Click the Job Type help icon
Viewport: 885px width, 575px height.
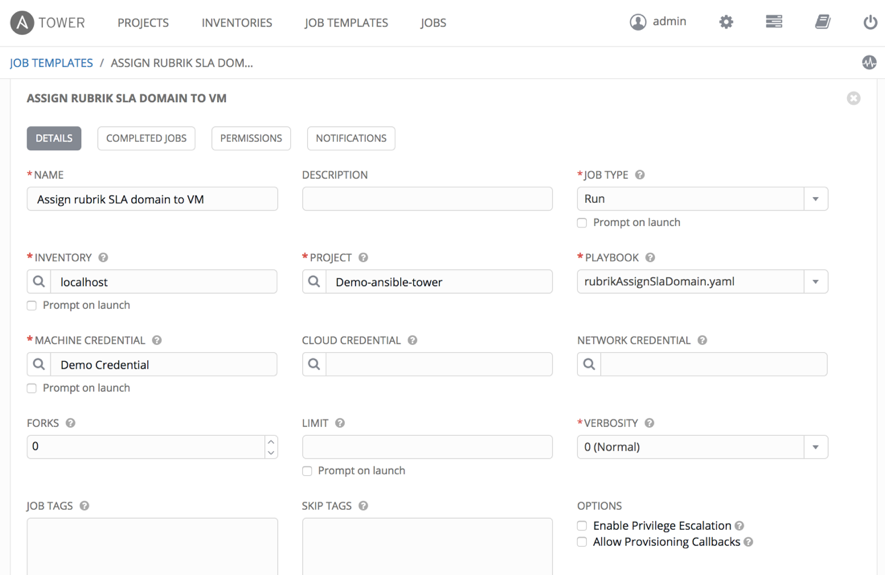click(x=639, y=175)
